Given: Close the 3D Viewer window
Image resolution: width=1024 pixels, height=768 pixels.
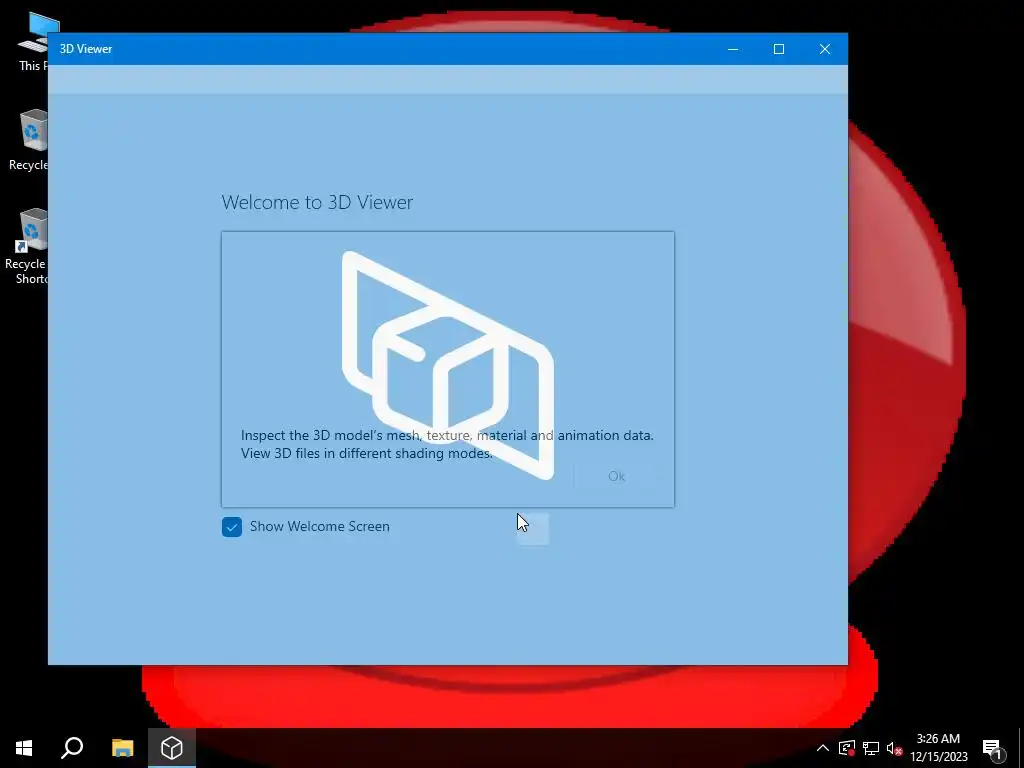Looking at the screenshot, I should point(825,49).
